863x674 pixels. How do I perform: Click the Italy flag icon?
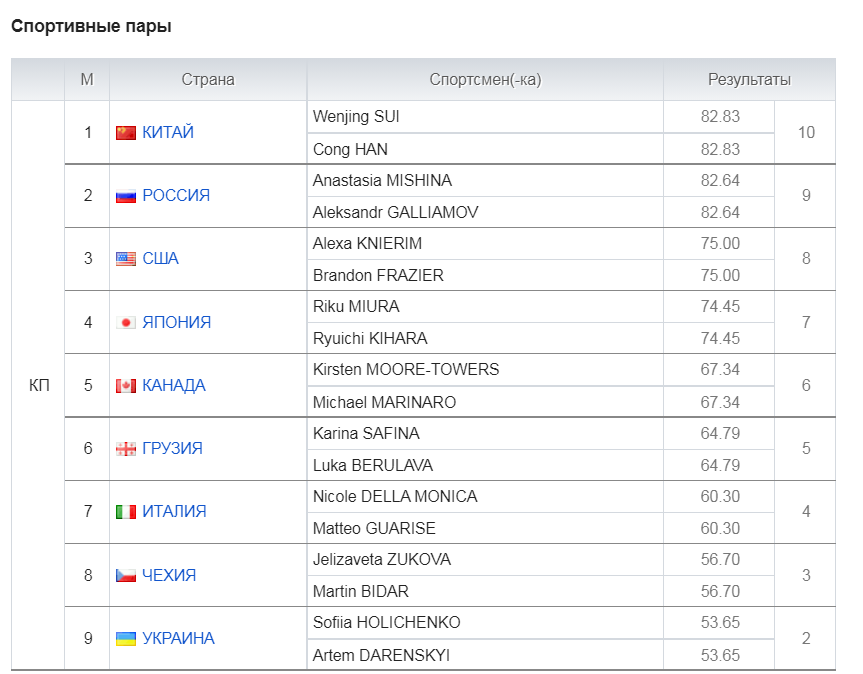125,512
